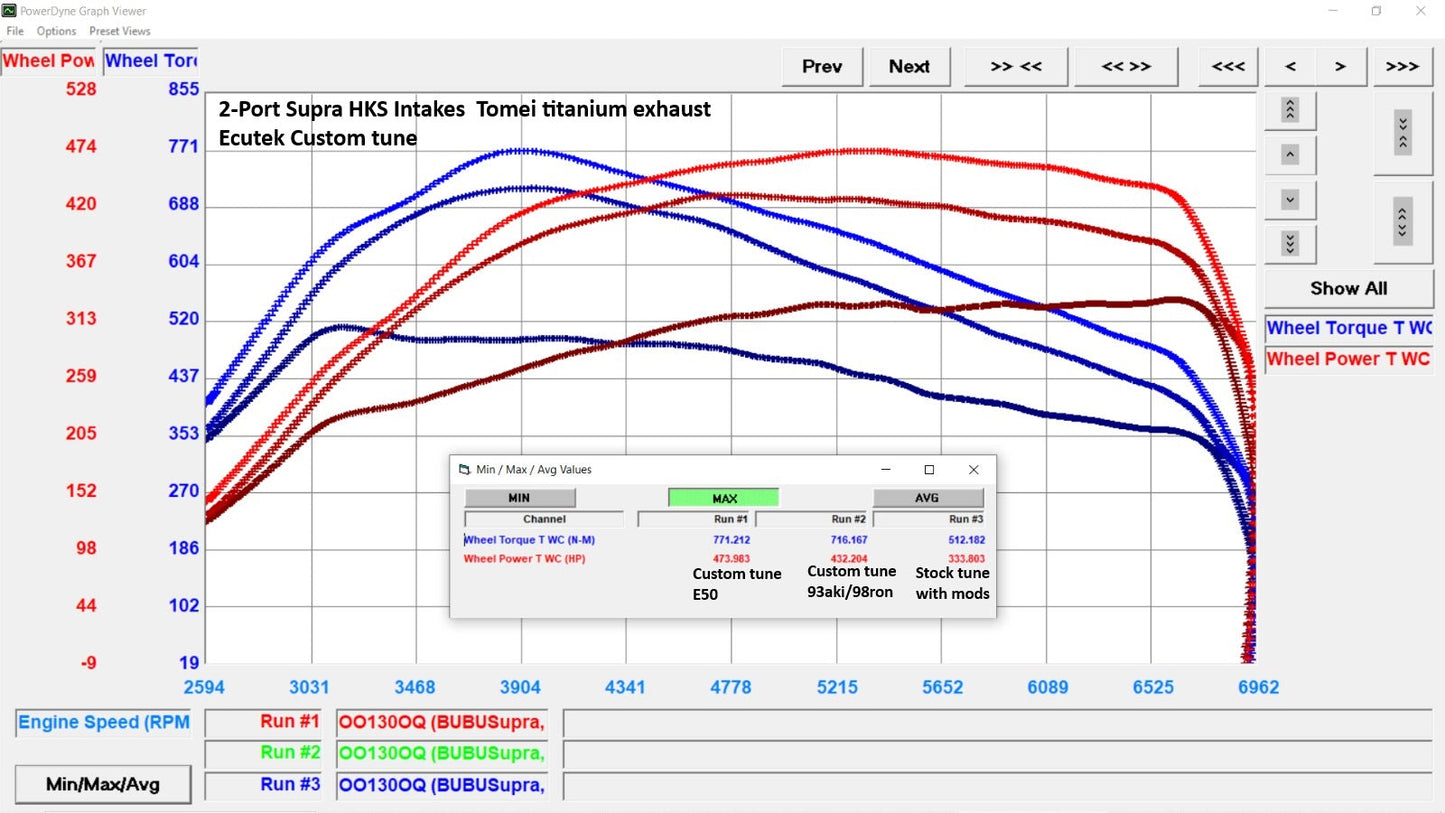Toggle the MAX values mode
This screenshot has width=1445, height=813.
coord(723,498)
